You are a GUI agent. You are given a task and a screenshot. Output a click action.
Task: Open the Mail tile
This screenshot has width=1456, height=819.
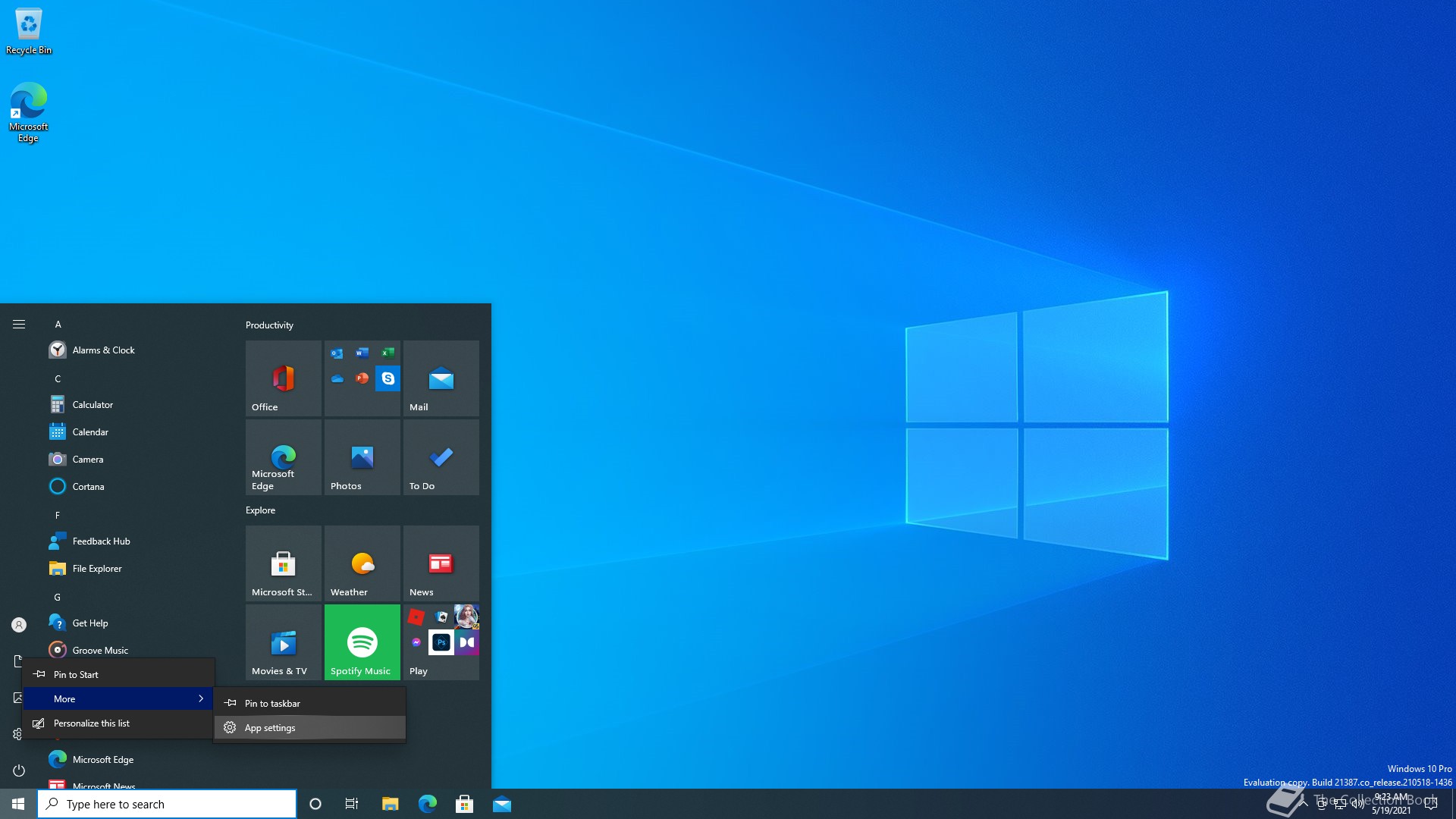click(441, 378)
